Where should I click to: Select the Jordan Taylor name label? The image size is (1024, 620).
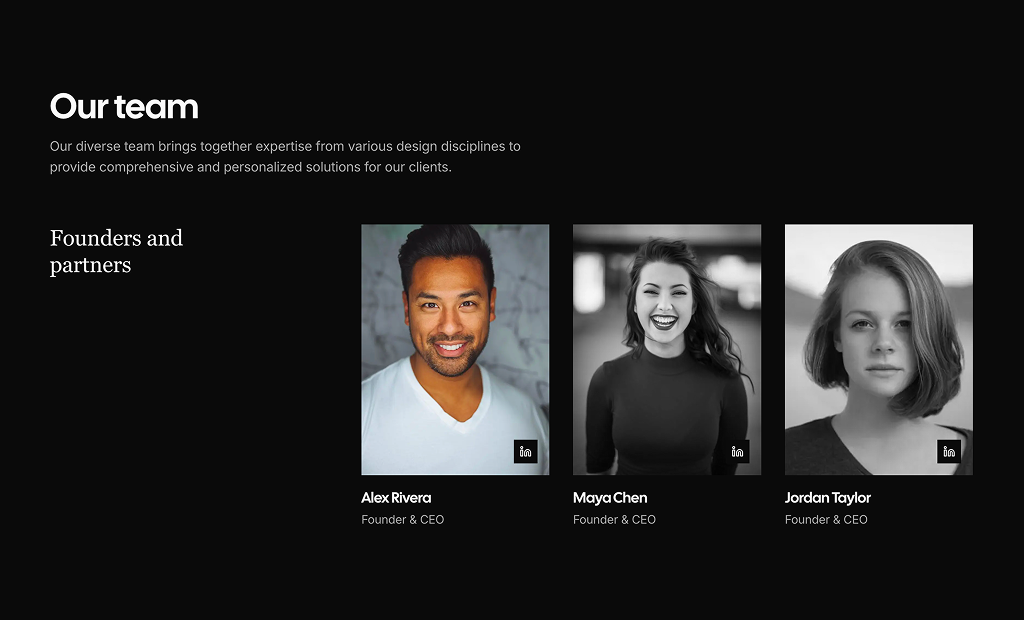coord(827,498)
